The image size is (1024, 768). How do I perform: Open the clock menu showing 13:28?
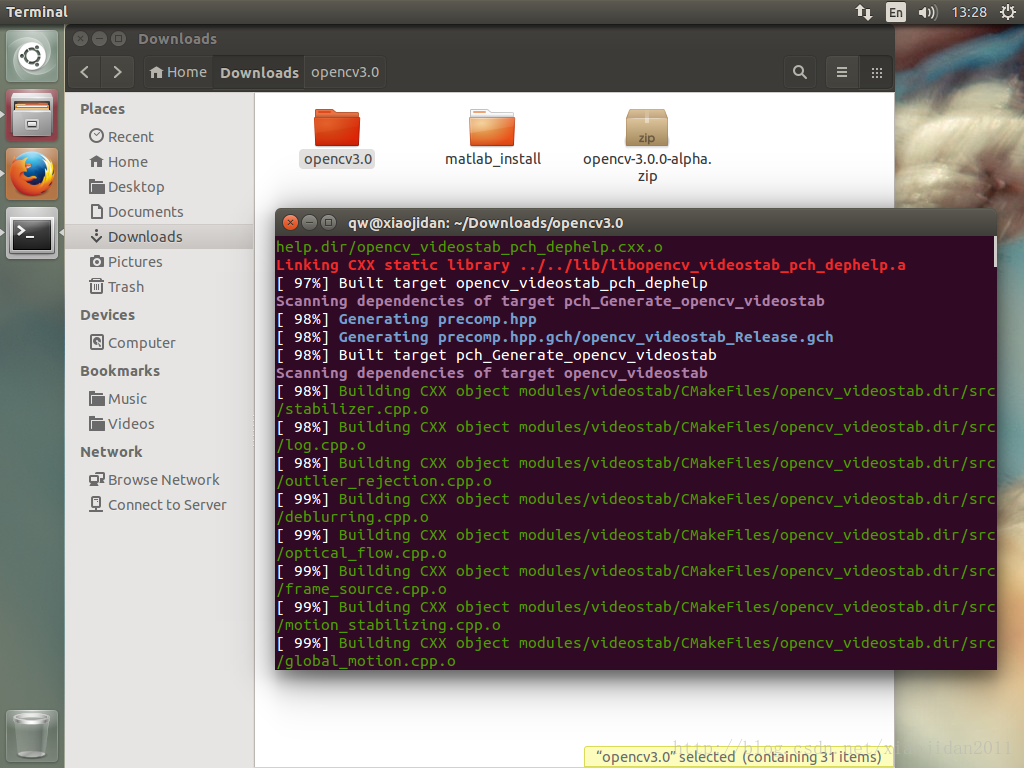[970, 12]
